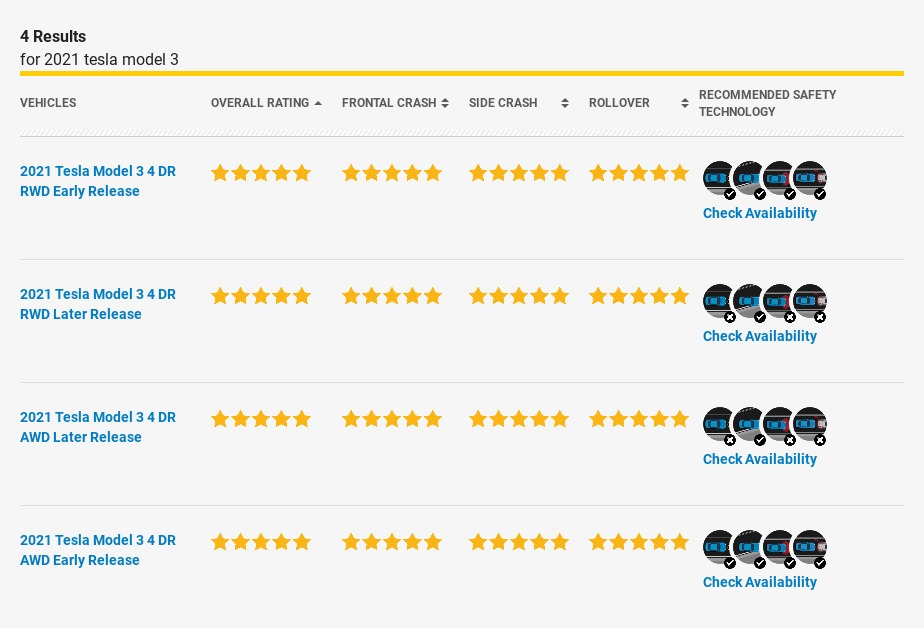
Task: Click lane departure warning icon for AWD Early Release
Action: (748, 547)
